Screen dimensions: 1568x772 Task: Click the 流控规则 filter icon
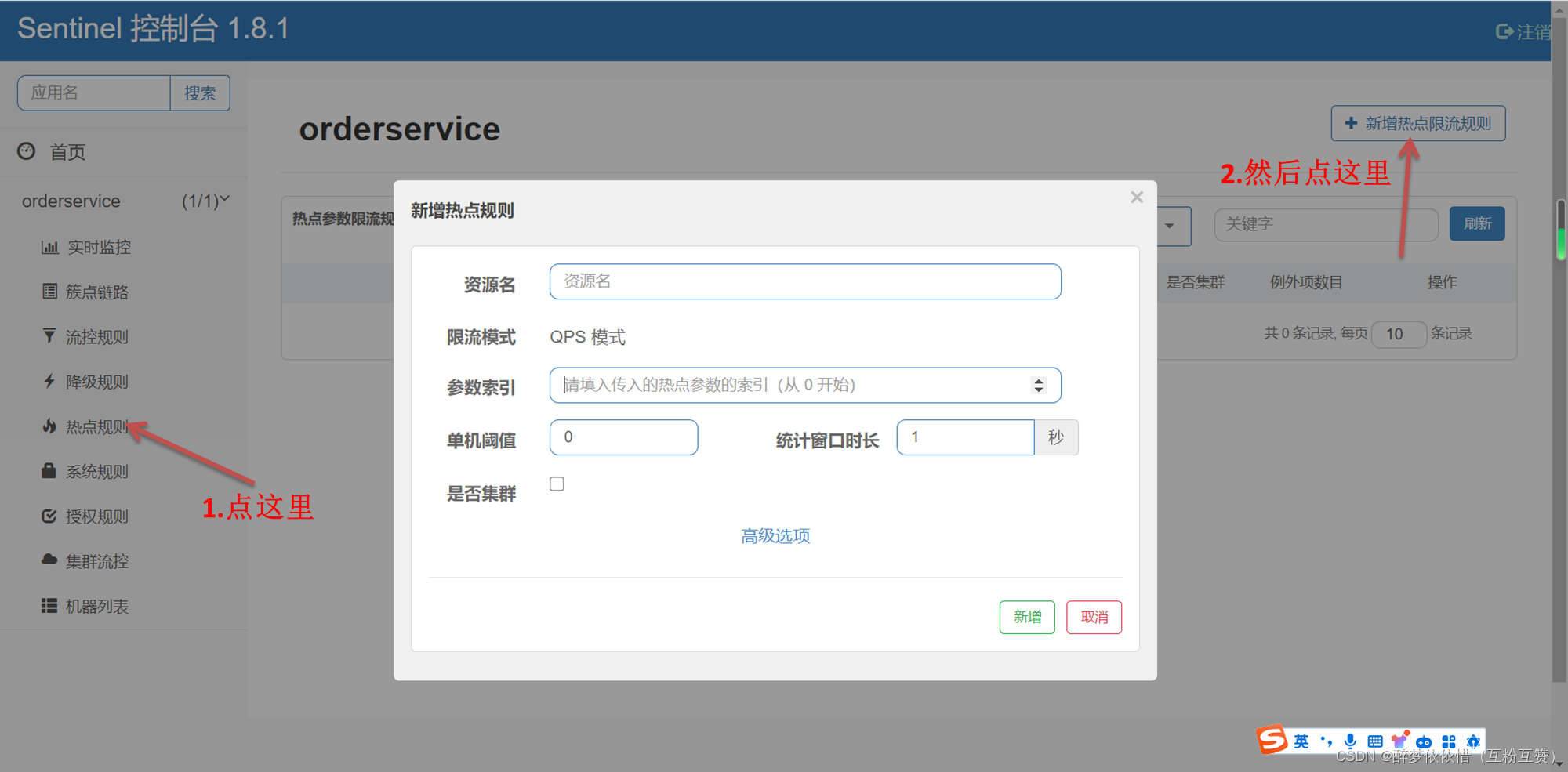click(x=49, y=336)
